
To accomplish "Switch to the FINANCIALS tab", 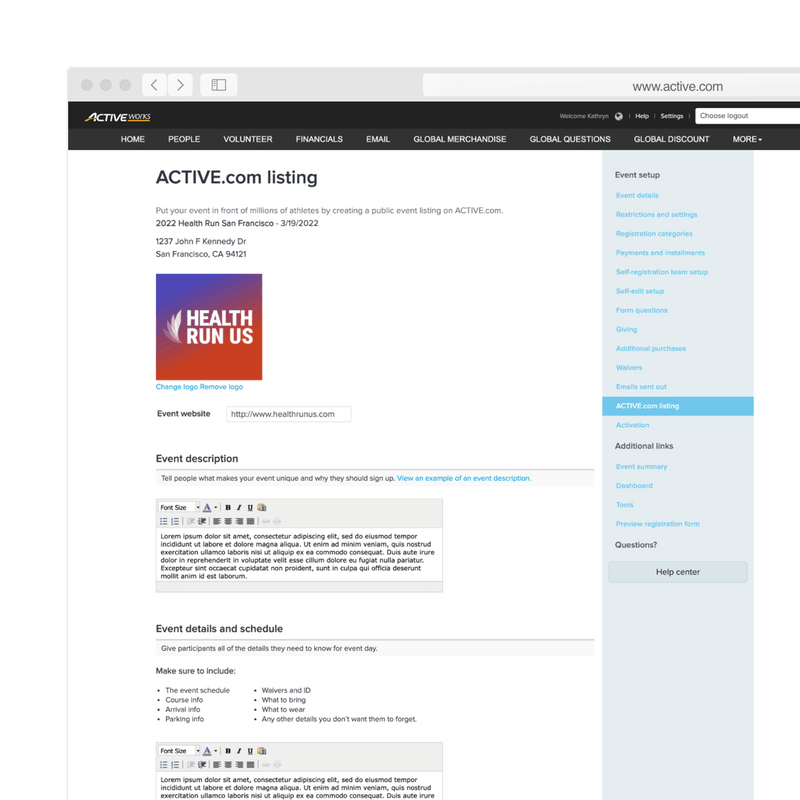I will pyautogui.click(x=318, y=139).
